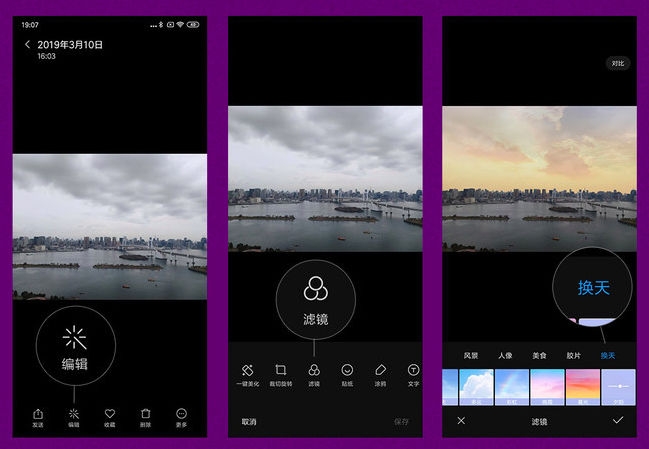The height and width of the screenshot is (449, 649).
Task: Tap the 对比 compare button
Action: [x=618, y=63]
